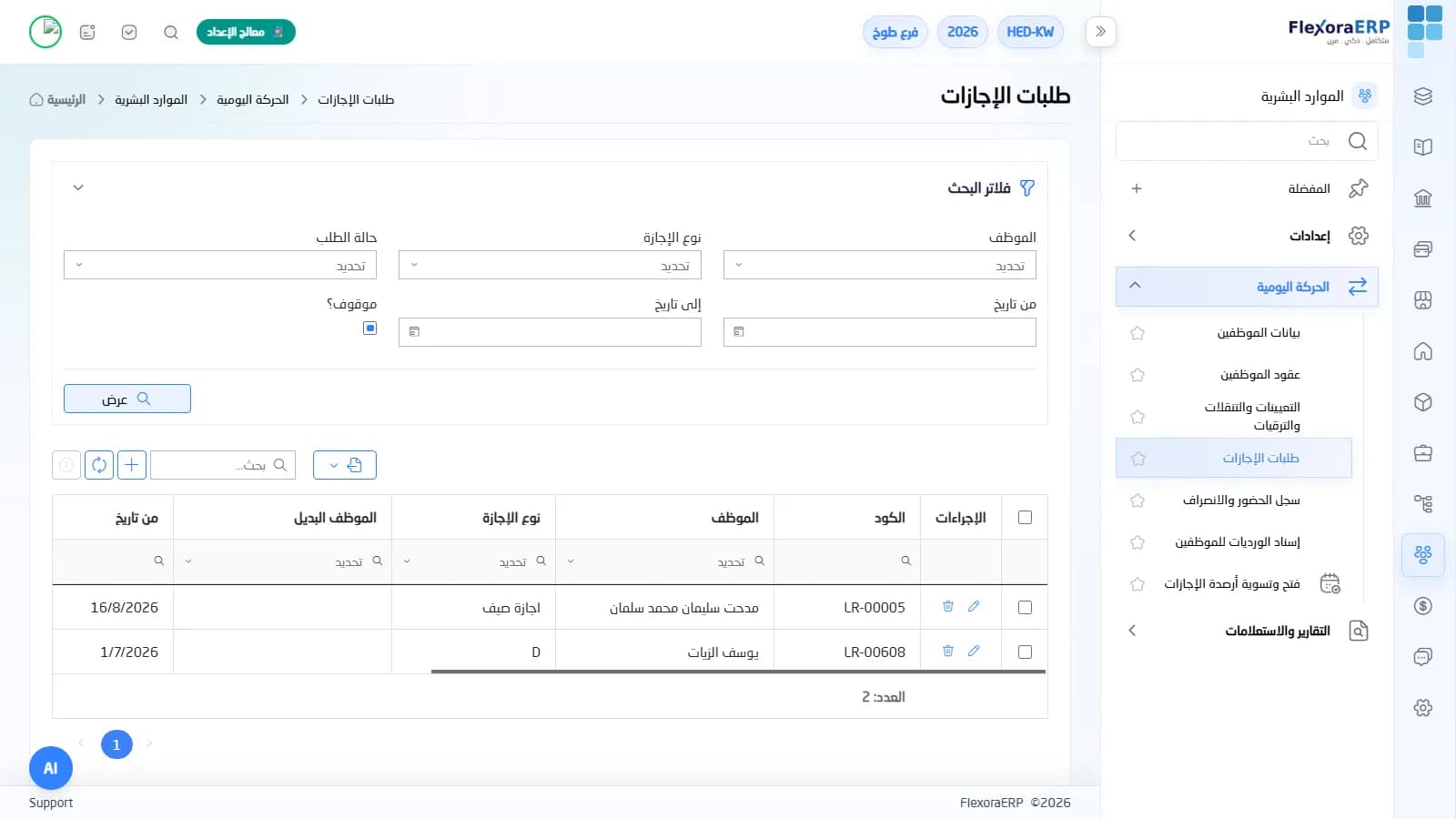Open the checklist icon in the top bar
The image size is (1456, 819).
pos(129,33)
